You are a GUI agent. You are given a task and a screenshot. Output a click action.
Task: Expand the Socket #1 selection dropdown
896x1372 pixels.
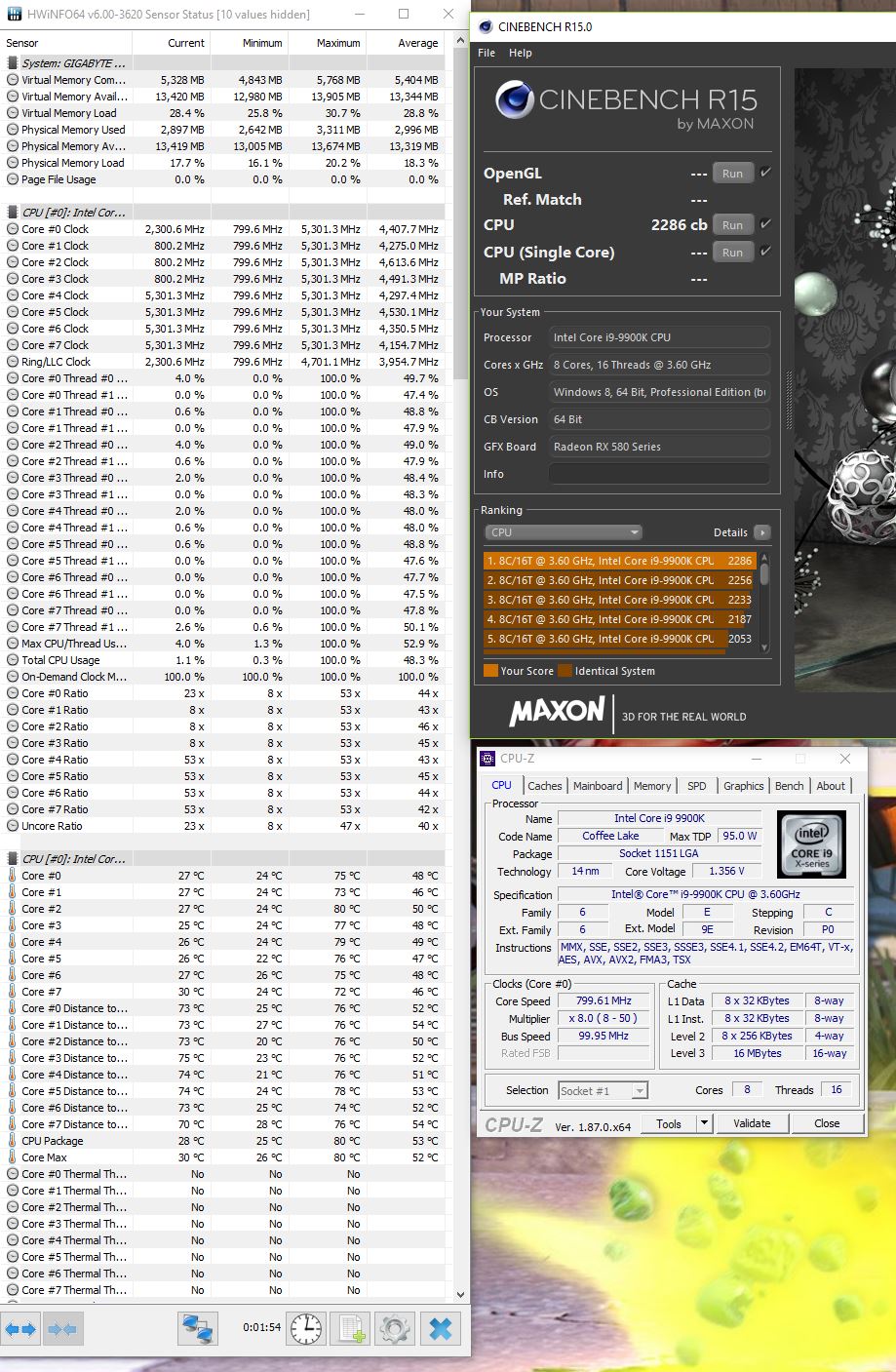point(640,1090)
